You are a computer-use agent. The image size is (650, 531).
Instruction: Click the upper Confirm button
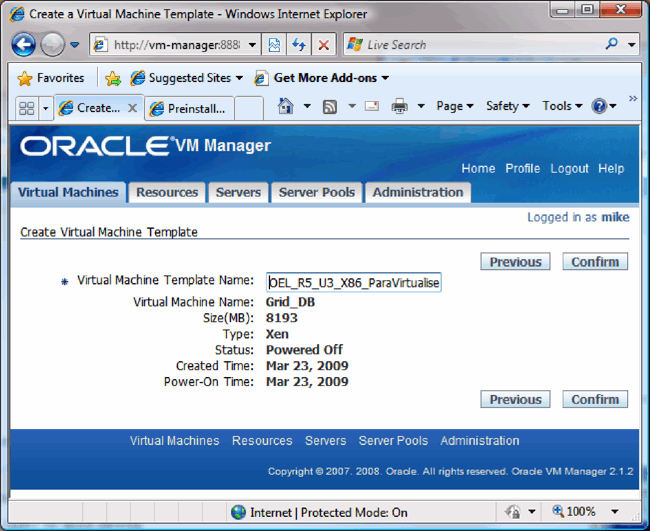(595, 262)
